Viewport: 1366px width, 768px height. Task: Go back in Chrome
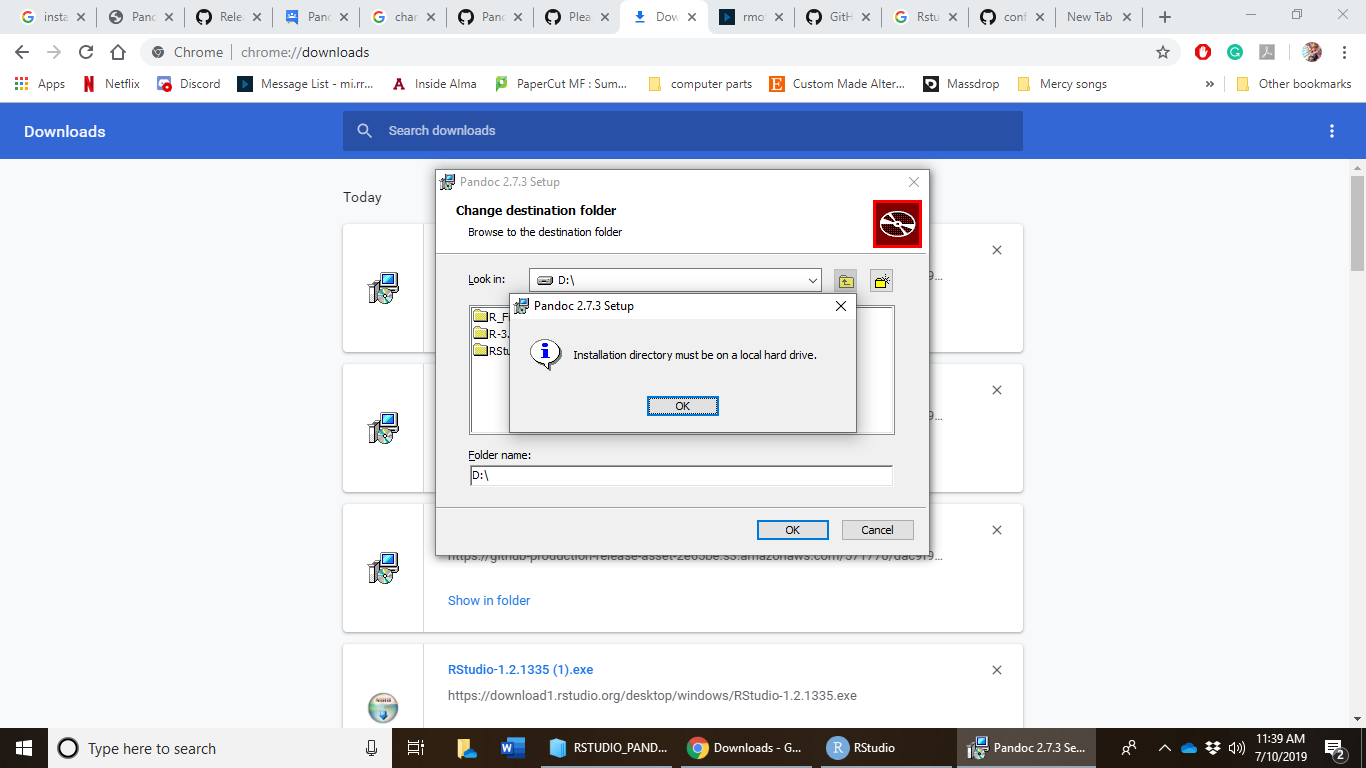pos(22,52)
